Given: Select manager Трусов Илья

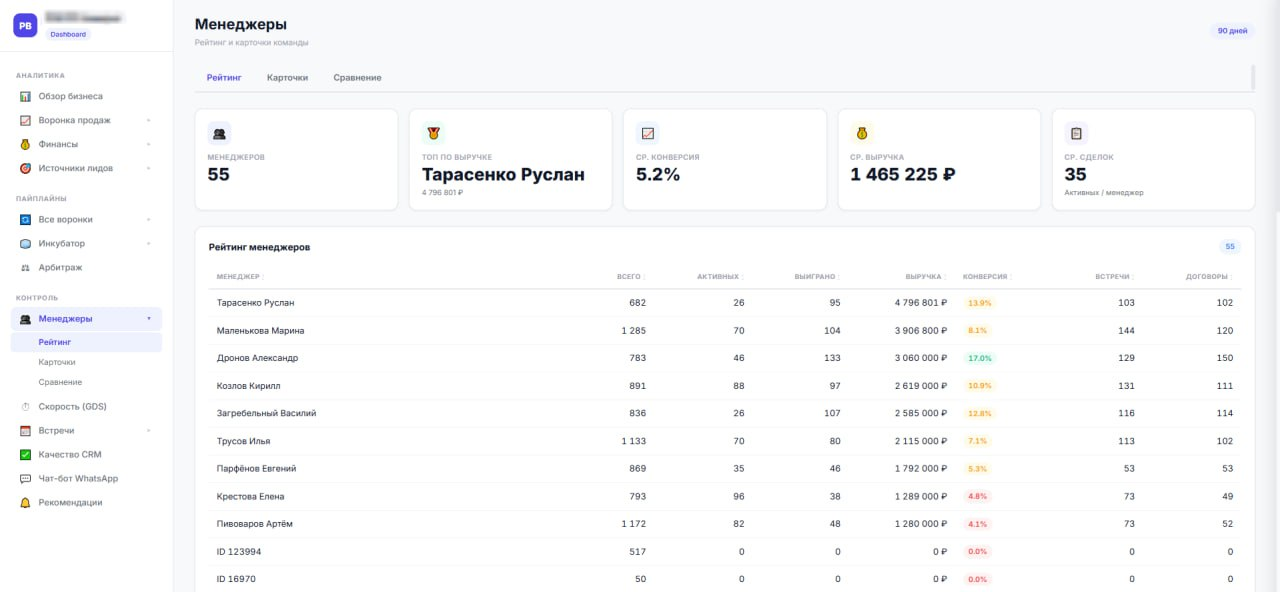Looking at the screenshot, I should 243,441.
